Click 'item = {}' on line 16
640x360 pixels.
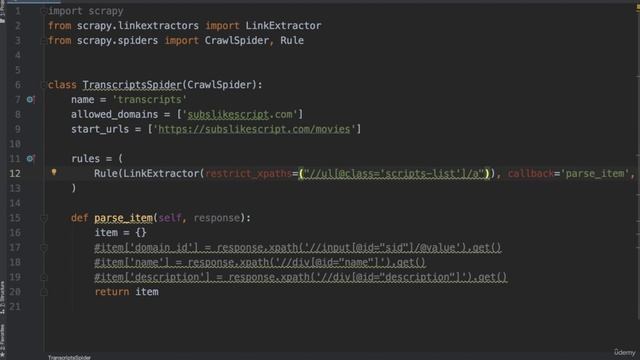point(120,233)
